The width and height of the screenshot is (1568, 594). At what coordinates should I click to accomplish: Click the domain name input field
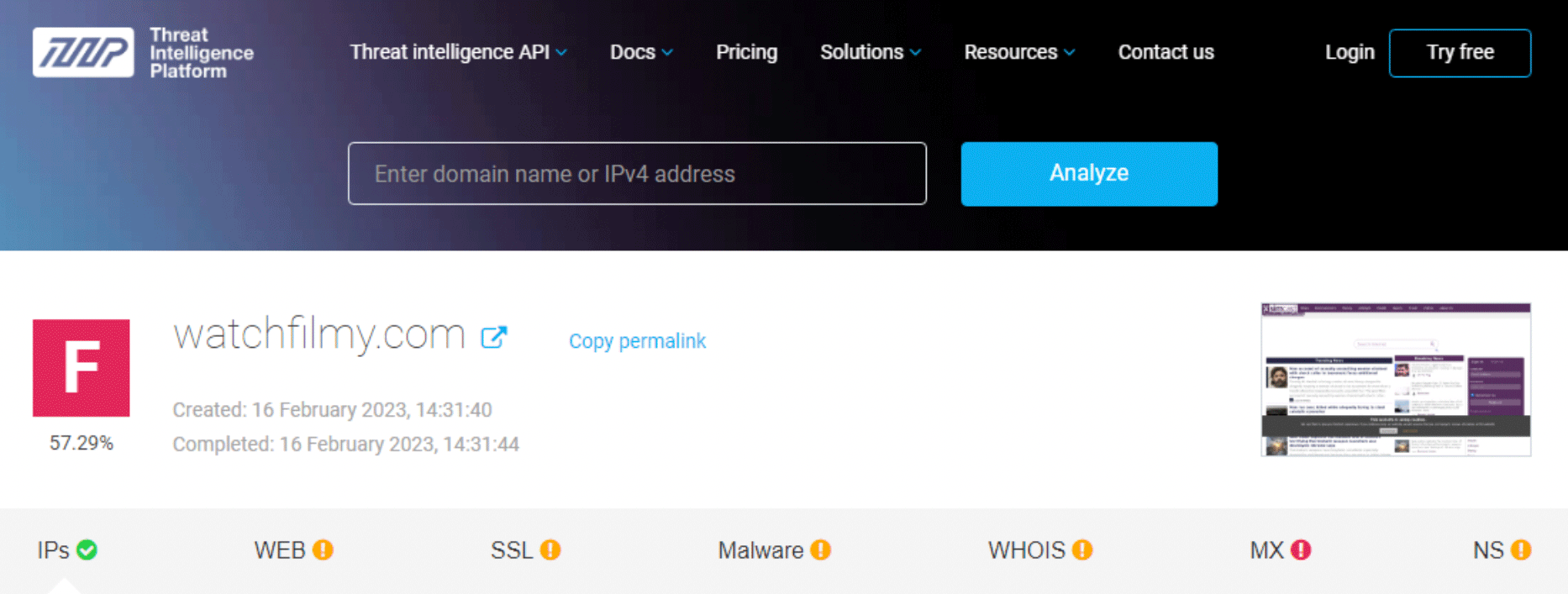[637, 173]
